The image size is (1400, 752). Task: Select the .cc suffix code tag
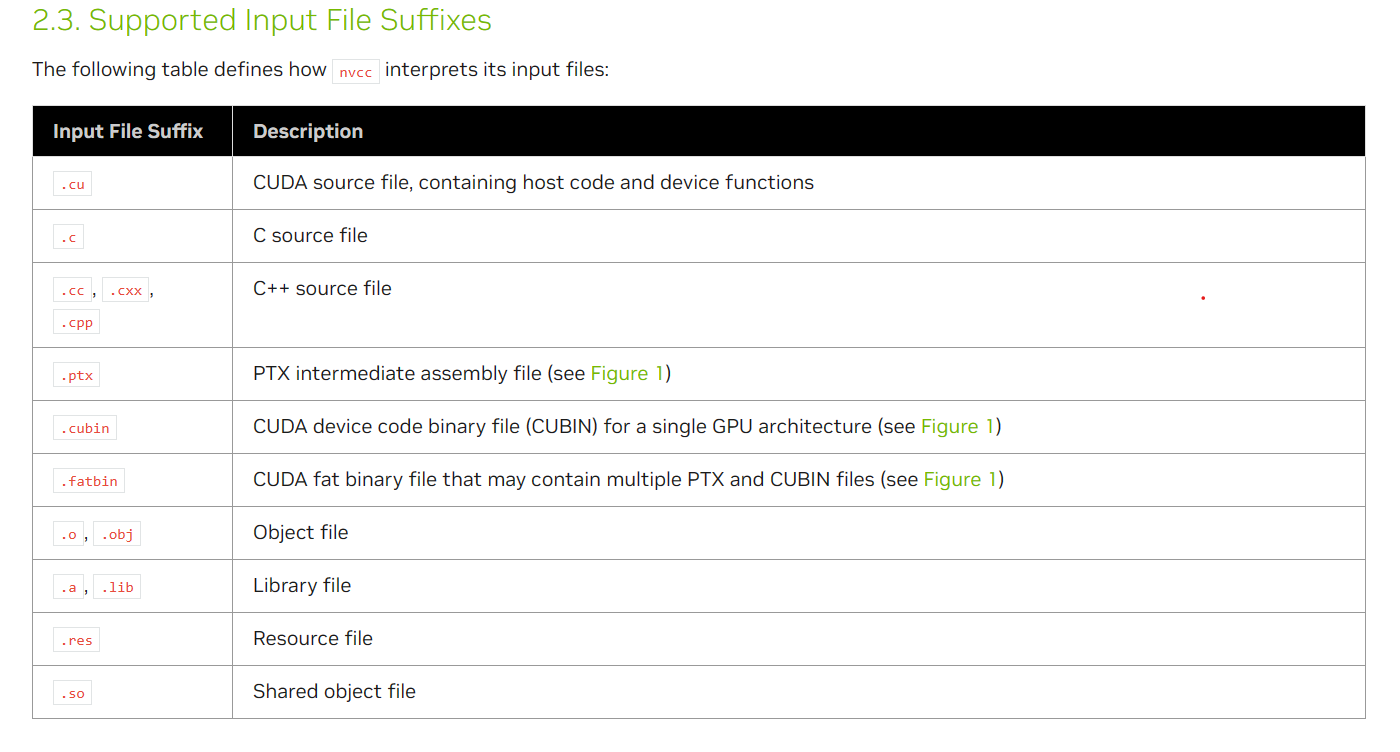point(72,291)
